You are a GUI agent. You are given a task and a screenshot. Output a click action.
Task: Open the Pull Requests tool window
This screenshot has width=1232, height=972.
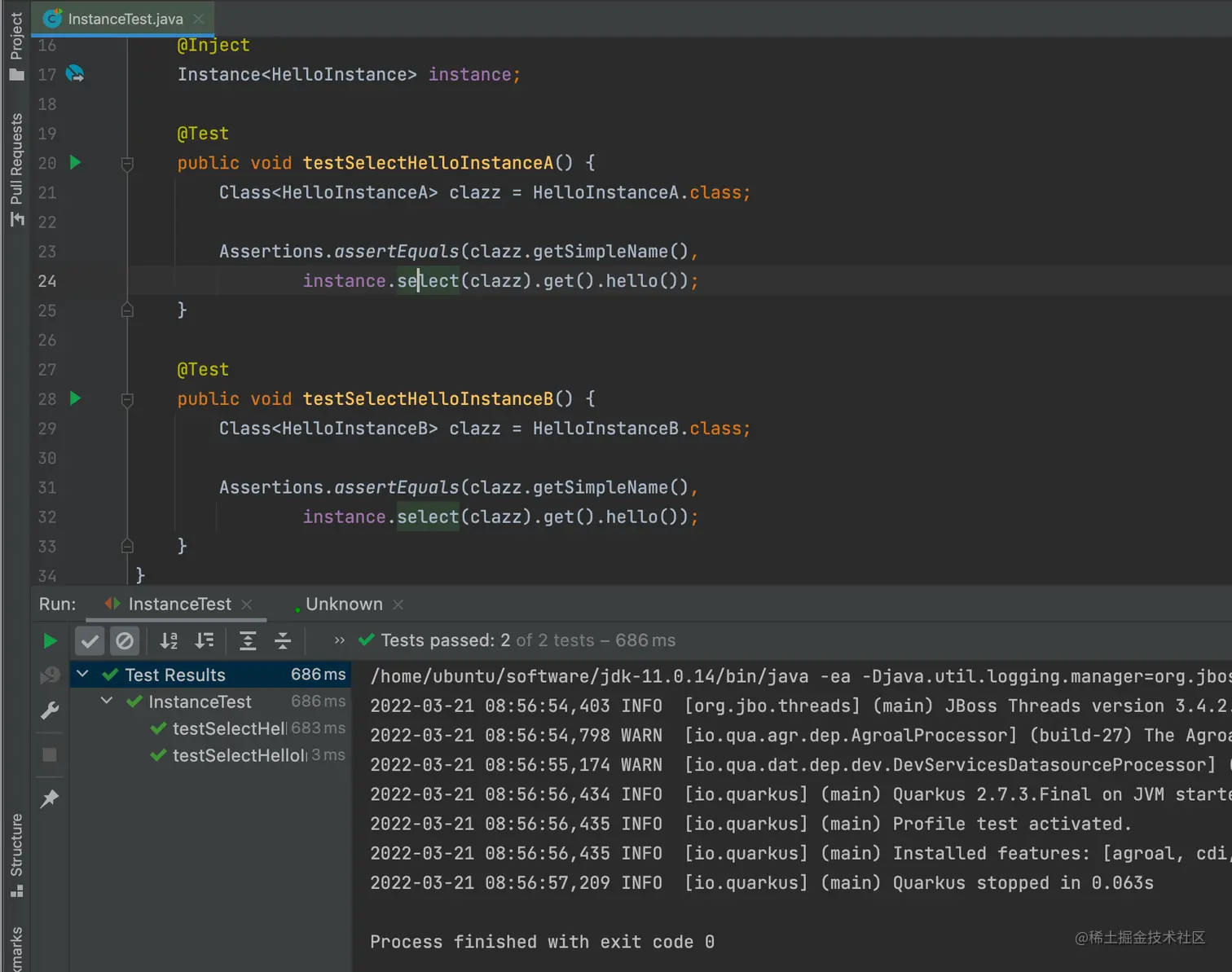click(x=16, y=168)
